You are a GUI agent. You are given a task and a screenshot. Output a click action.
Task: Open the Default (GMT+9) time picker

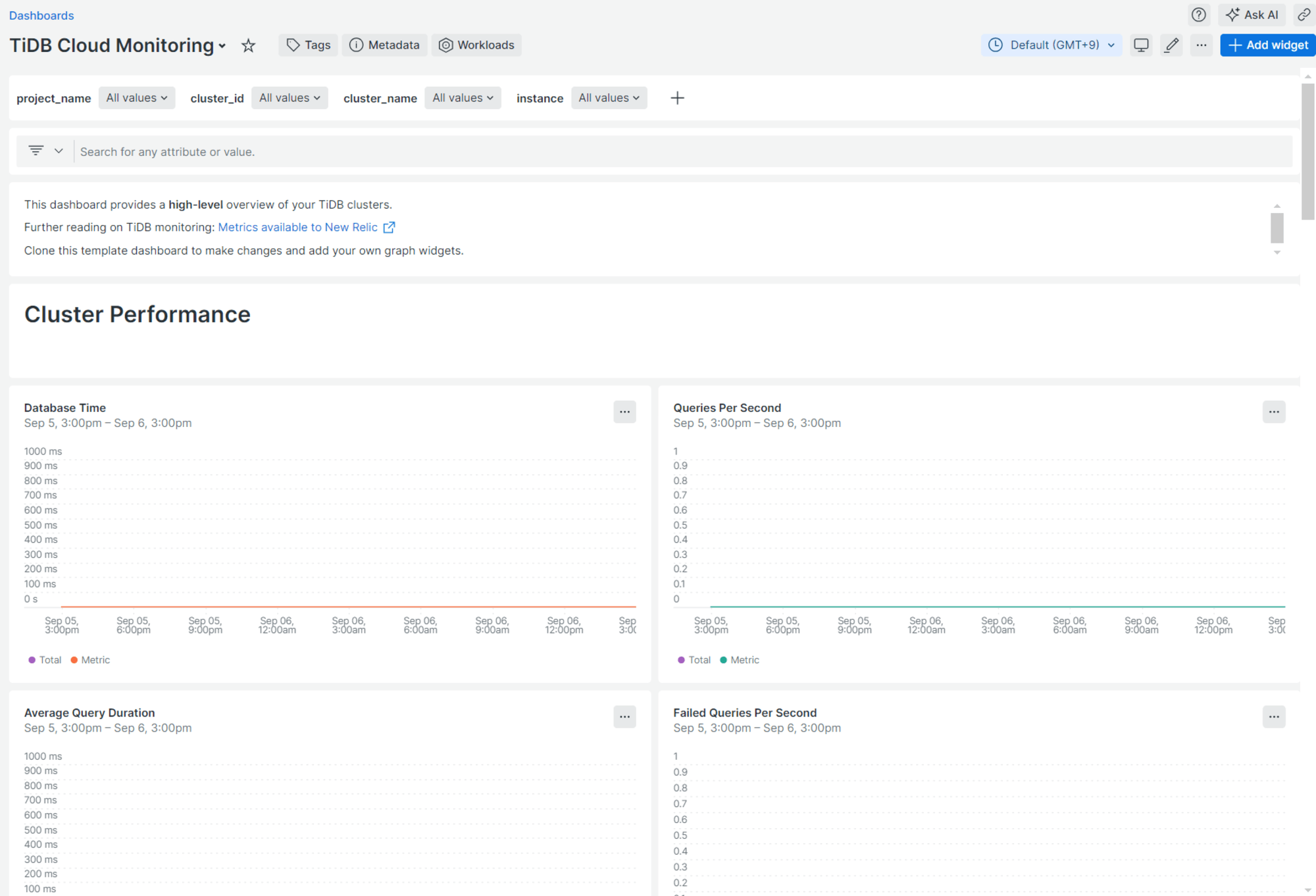1051,45
